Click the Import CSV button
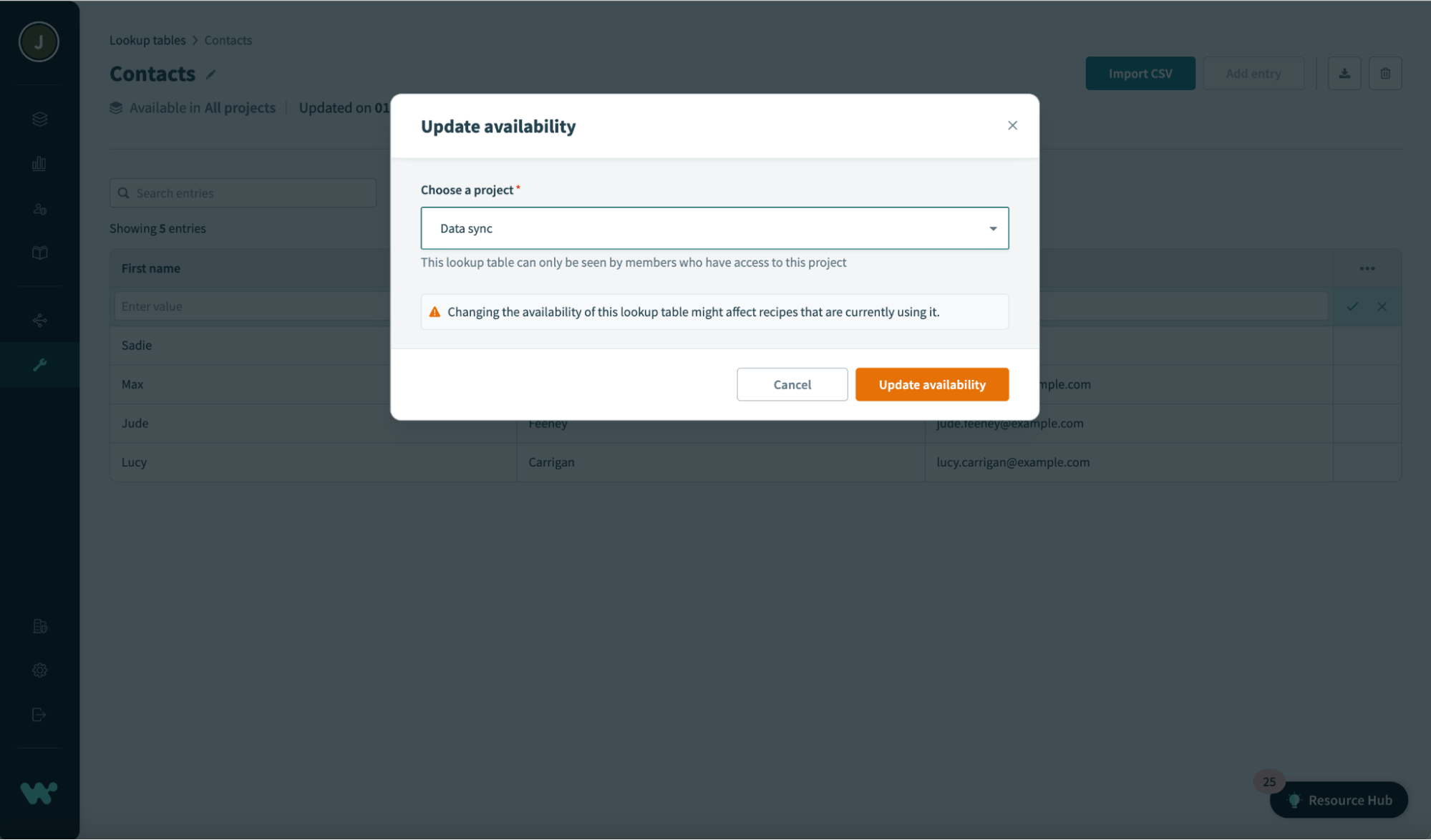Screen dimensions: 1431x840 coord(1140,73)
